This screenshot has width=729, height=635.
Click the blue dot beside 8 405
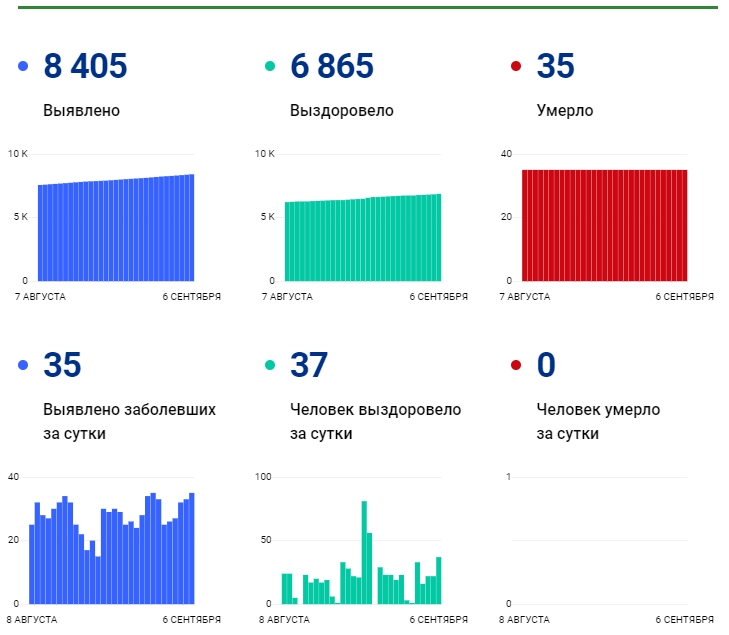tap(23, 66)
